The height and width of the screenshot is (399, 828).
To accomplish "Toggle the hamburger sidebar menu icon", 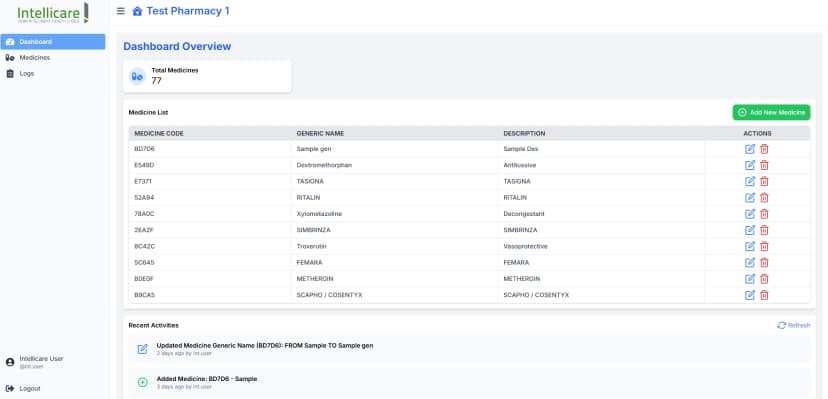I will (120, 11).
